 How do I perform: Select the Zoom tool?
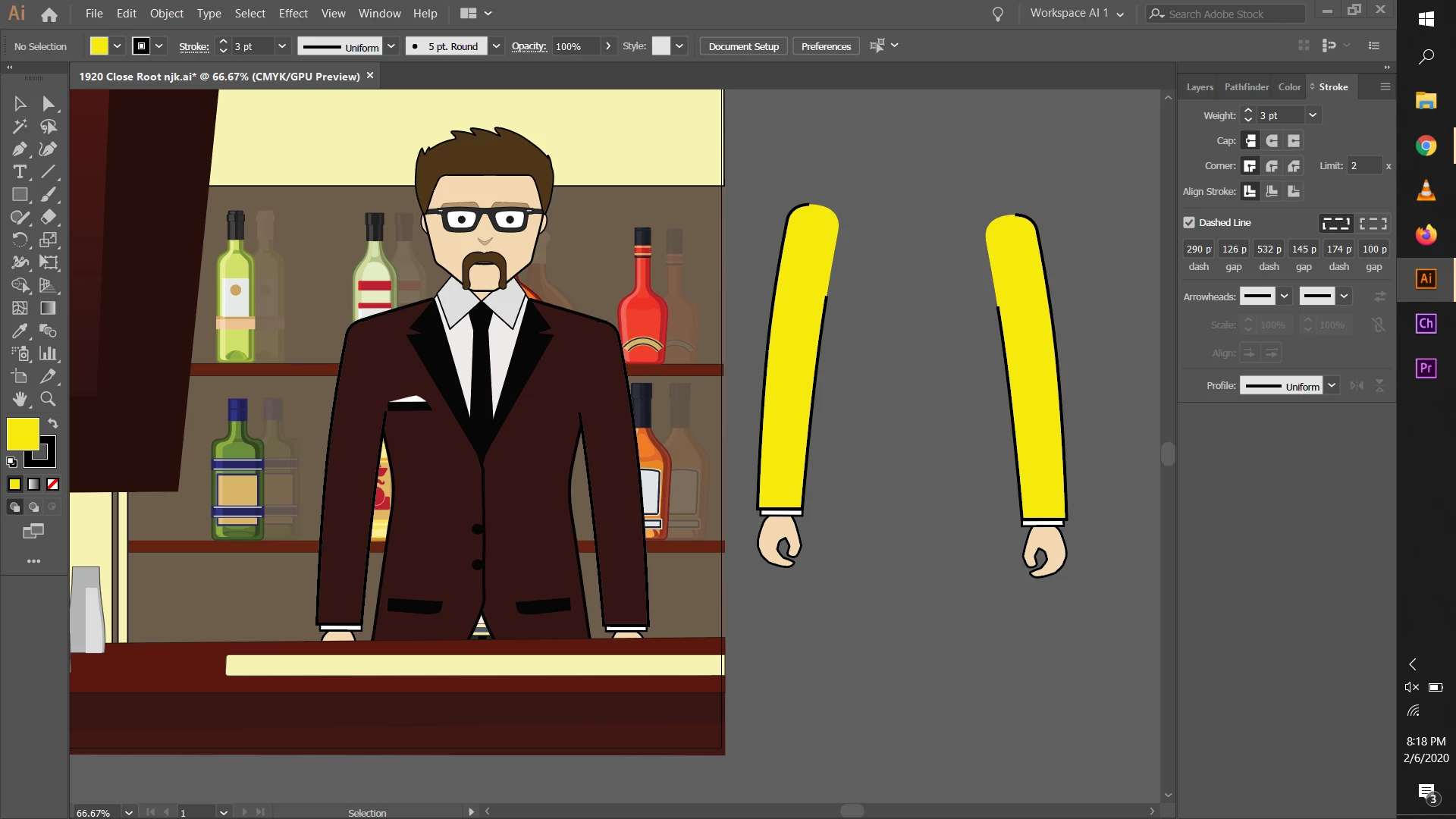(x=49, y=399)
